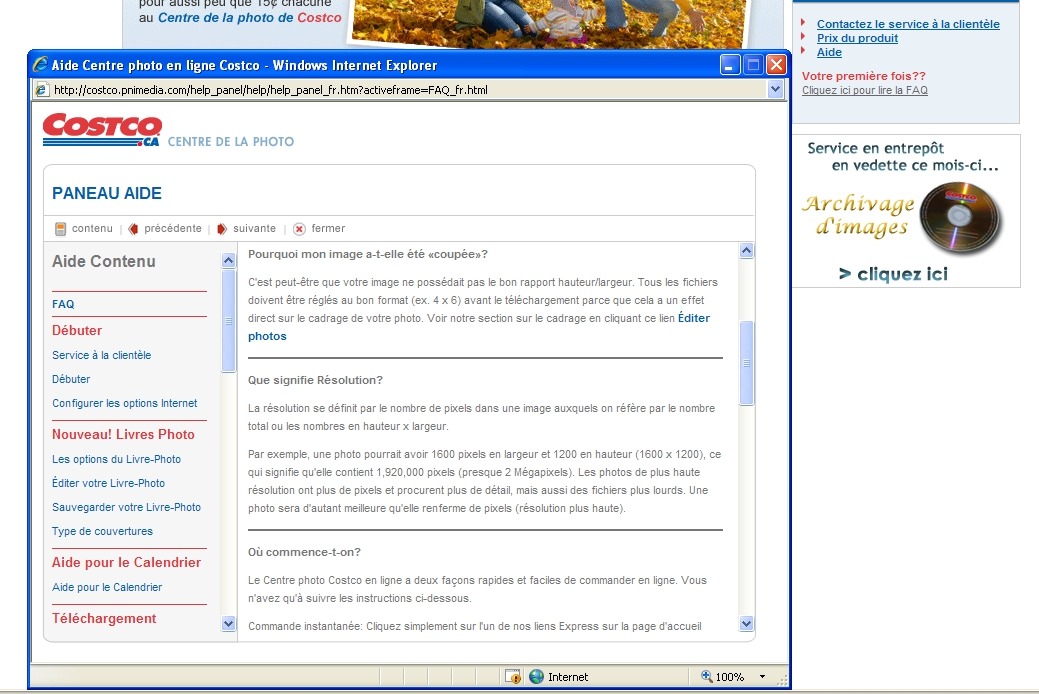Open Configurer les options Internet topic
This screenshot has height=694, width=1039.
[125, 403]
